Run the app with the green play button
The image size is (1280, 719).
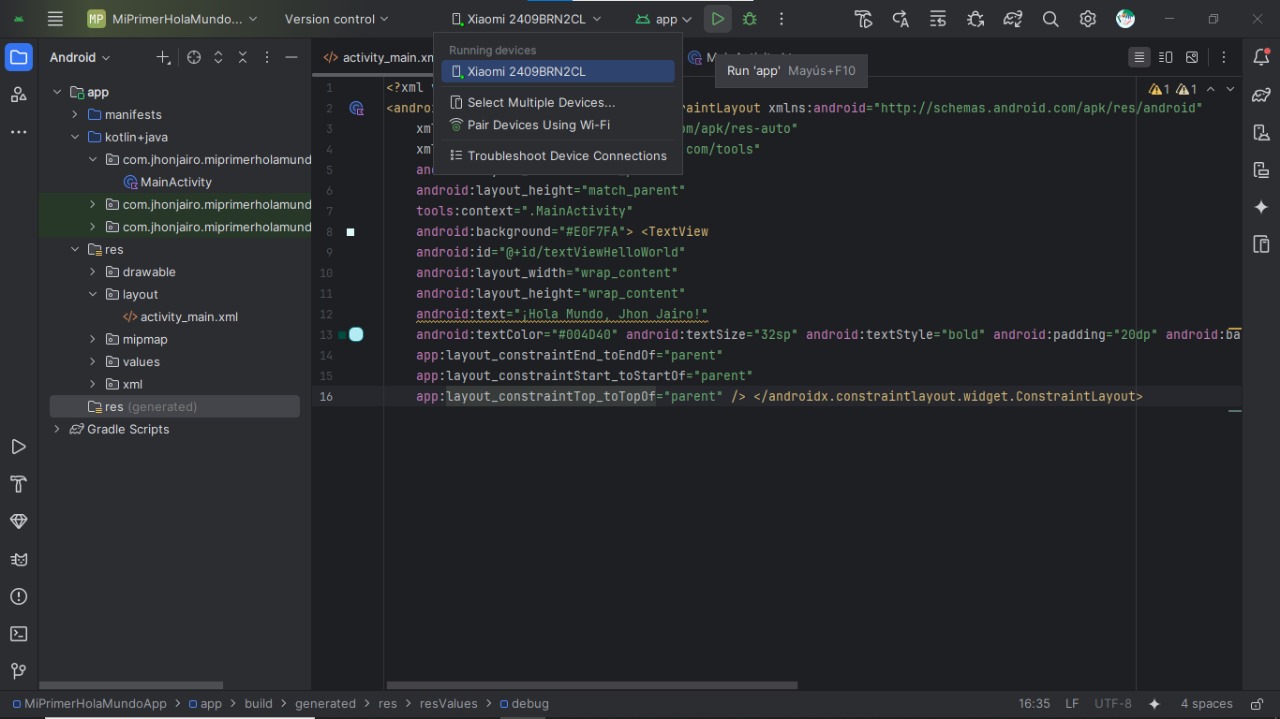[x=717, y=19]
